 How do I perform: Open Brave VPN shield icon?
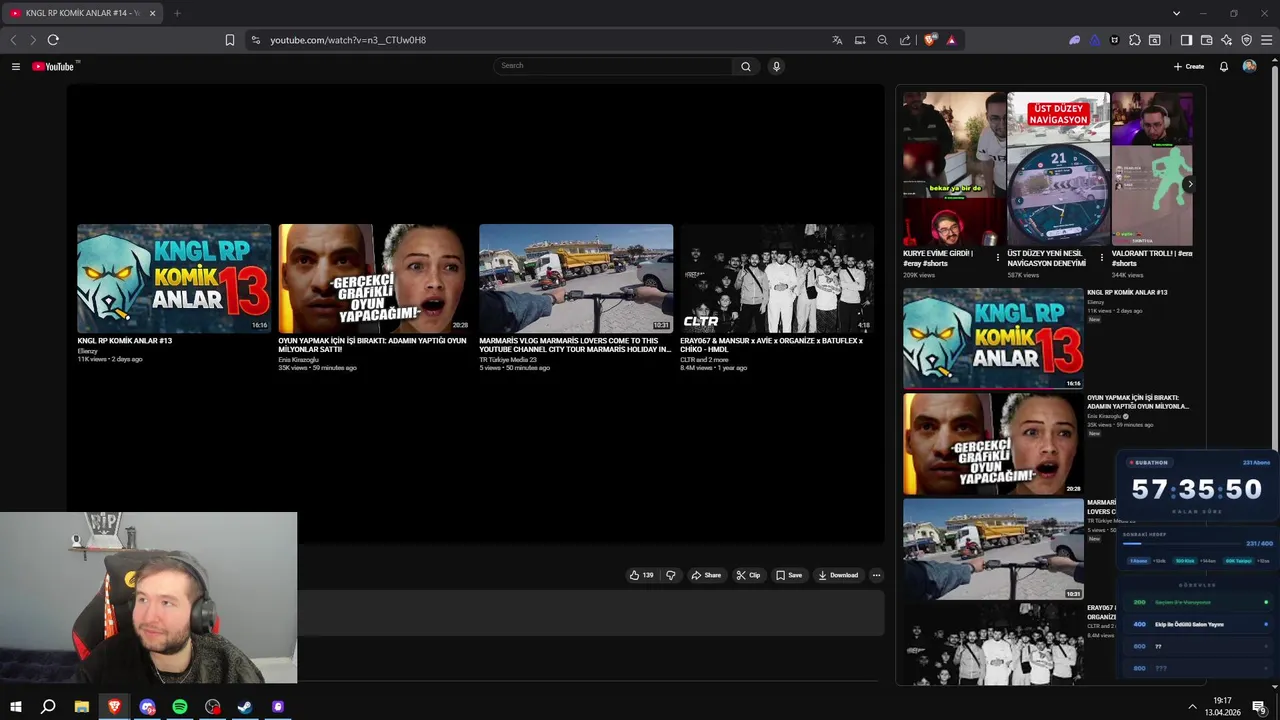click(1246, 40)
